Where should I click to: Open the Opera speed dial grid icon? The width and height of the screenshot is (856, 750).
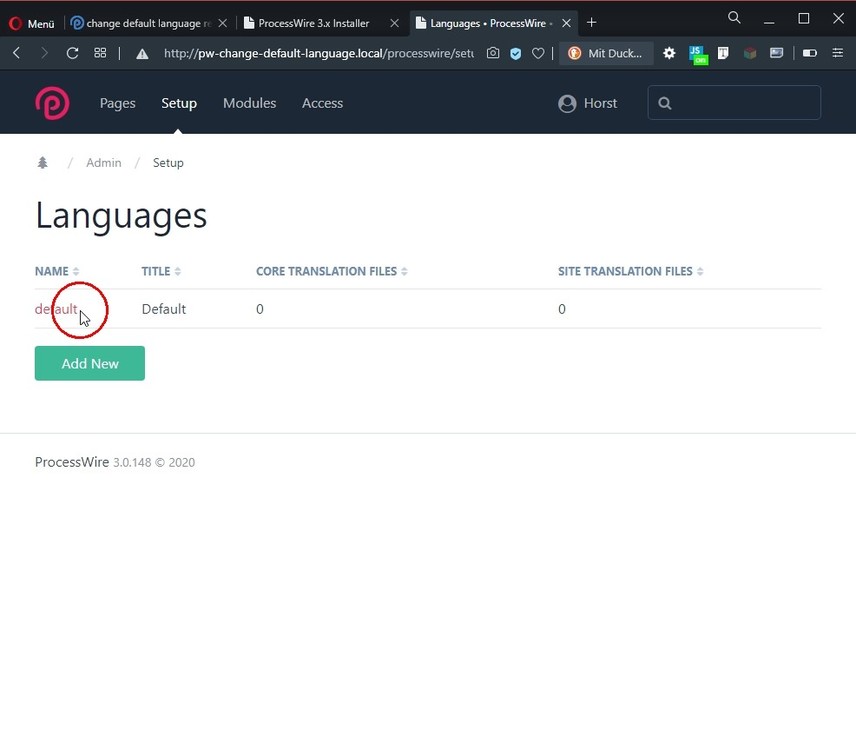100,53
